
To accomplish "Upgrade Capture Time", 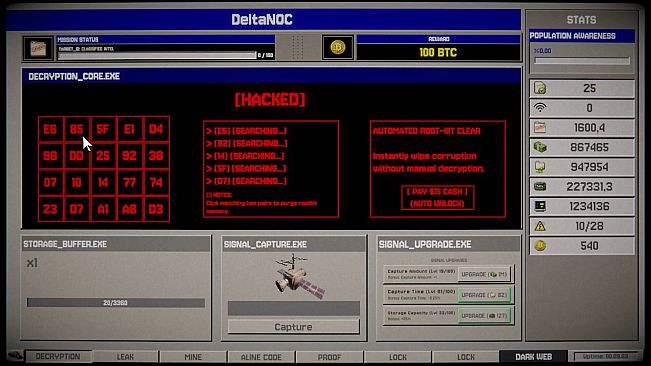I will 484,295.
